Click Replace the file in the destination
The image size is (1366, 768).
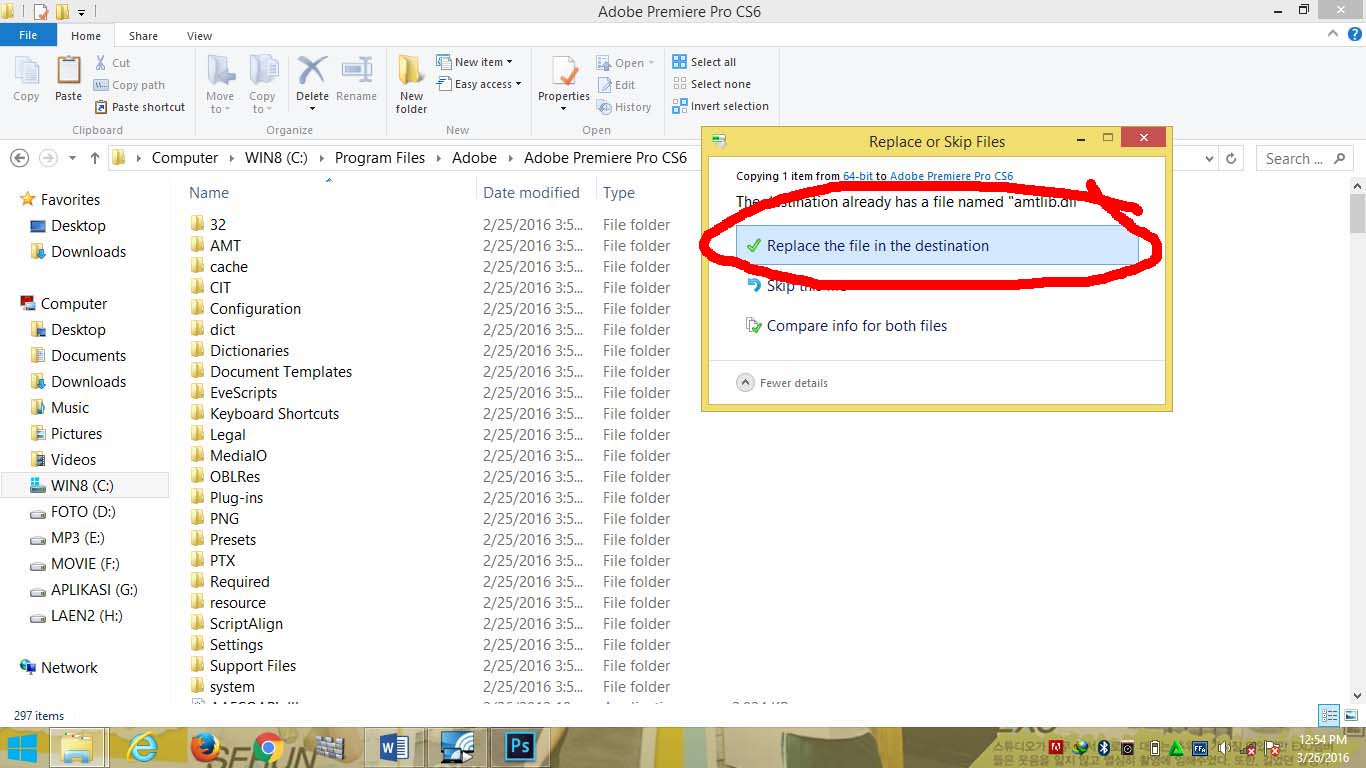tap(937, 245)
